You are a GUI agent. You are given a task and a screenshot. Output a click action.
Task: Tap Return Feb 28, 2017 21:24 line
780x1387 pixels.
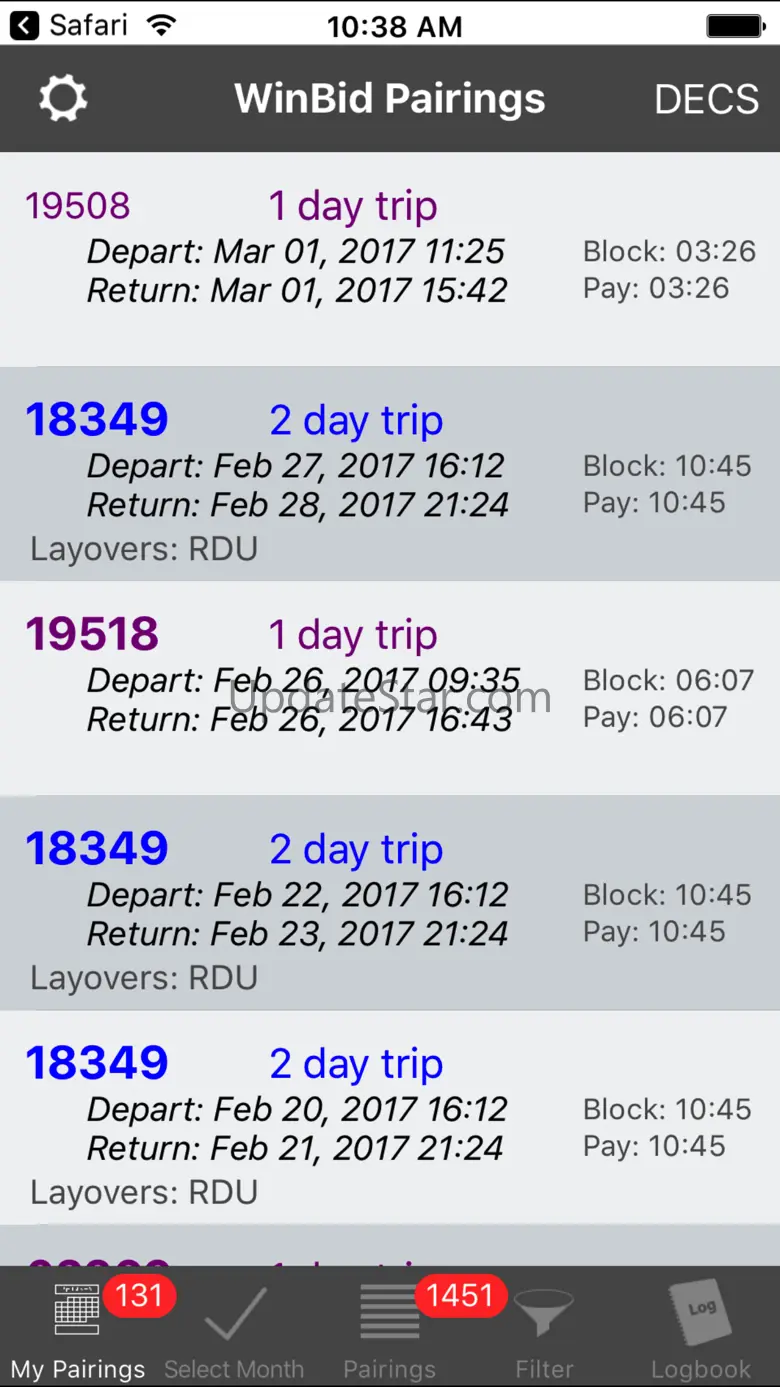[298, 505]
